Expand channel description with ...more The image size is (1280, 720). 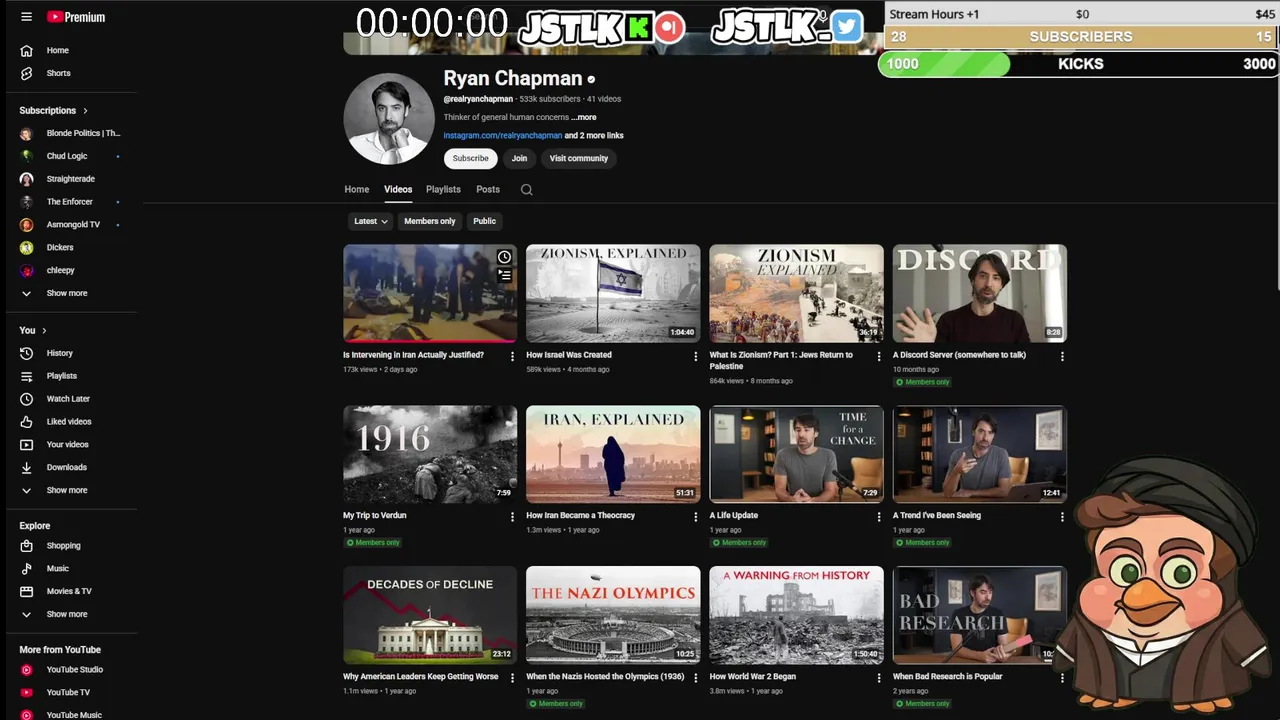tap(584, 117)
